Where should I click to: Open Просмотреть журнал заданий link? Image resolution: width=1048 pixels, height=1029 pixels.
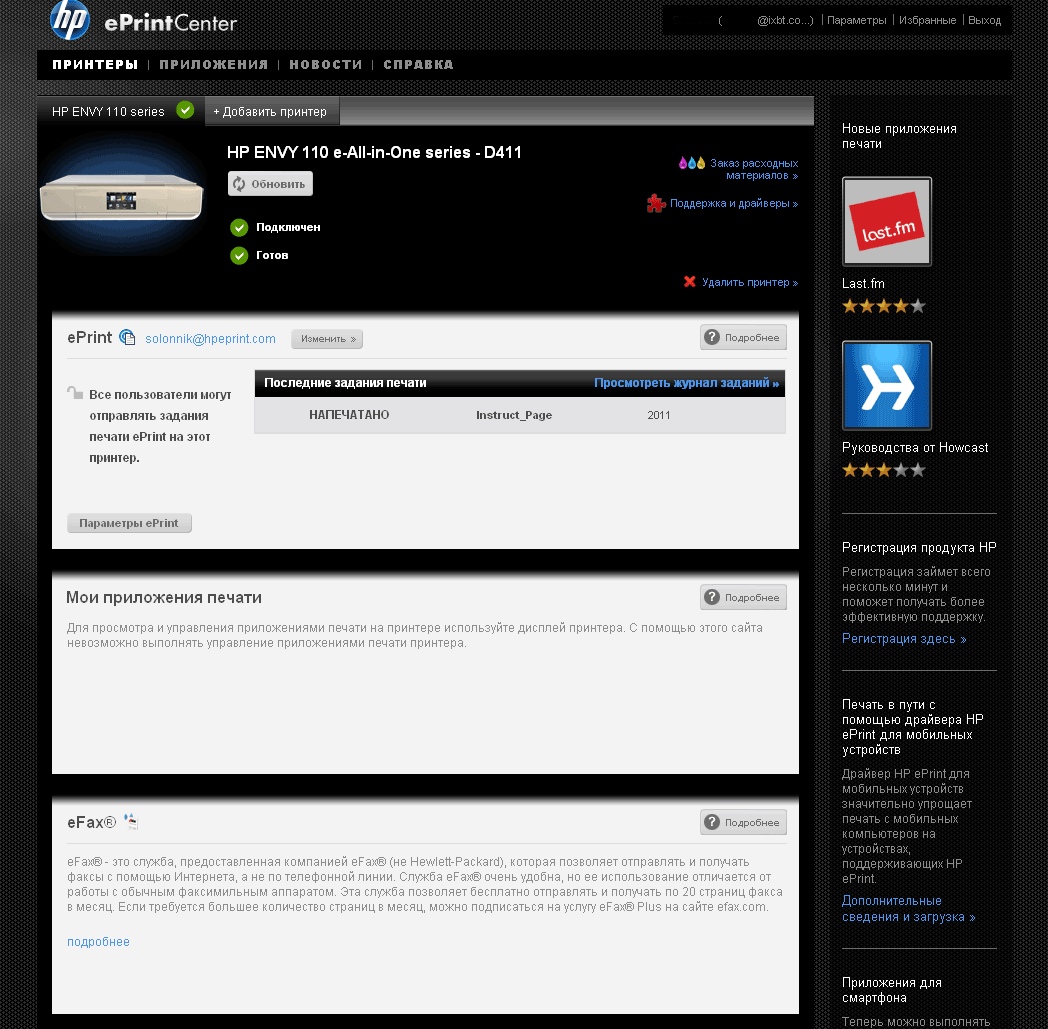[x=686, y=383]
